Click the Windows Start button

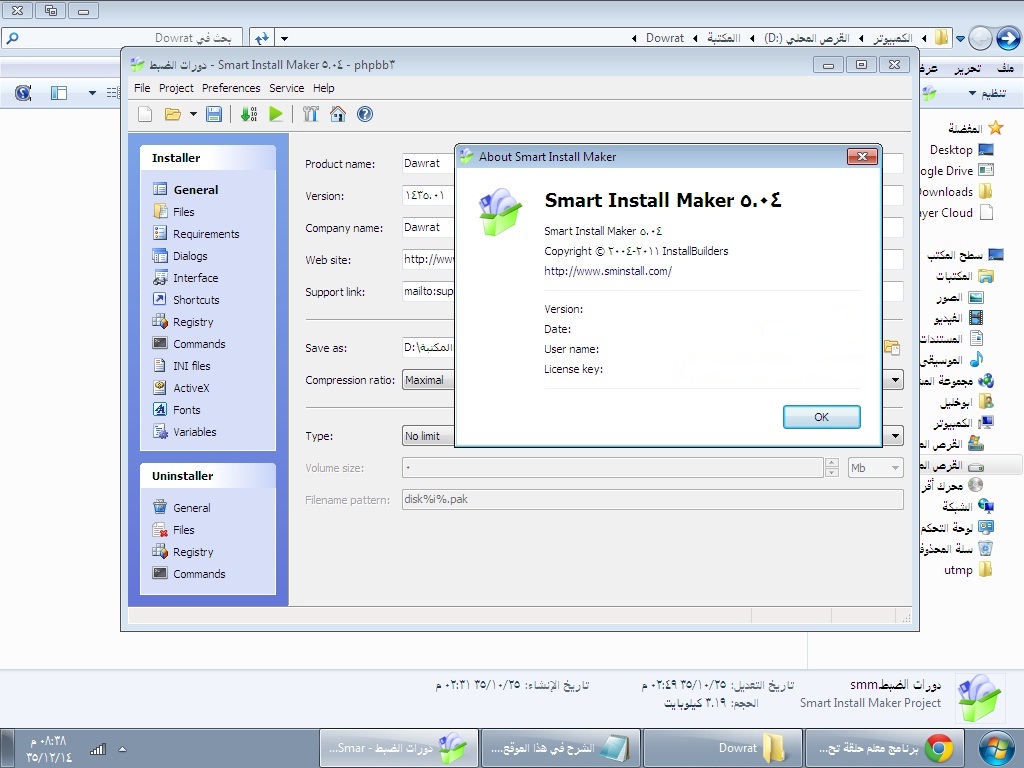[x=997, y=748]
